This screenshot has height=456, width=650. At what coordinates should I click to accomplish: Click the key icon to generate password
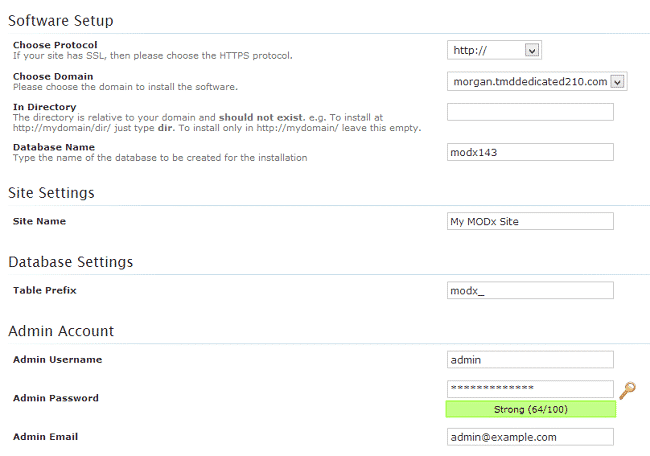(627, 390)
